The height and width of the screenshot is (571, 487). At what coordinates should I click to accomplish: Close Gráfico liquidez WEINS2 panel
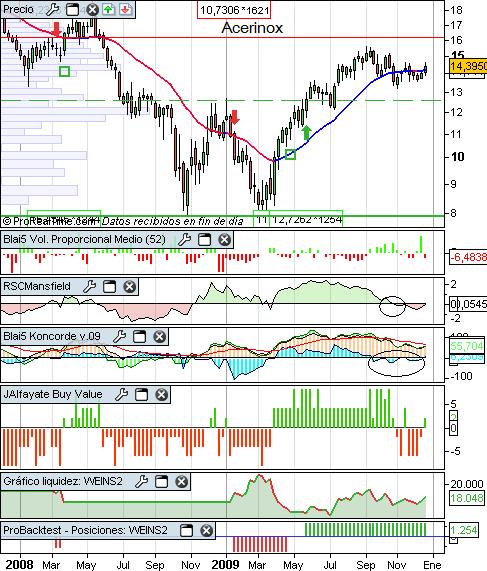[181, 481]
